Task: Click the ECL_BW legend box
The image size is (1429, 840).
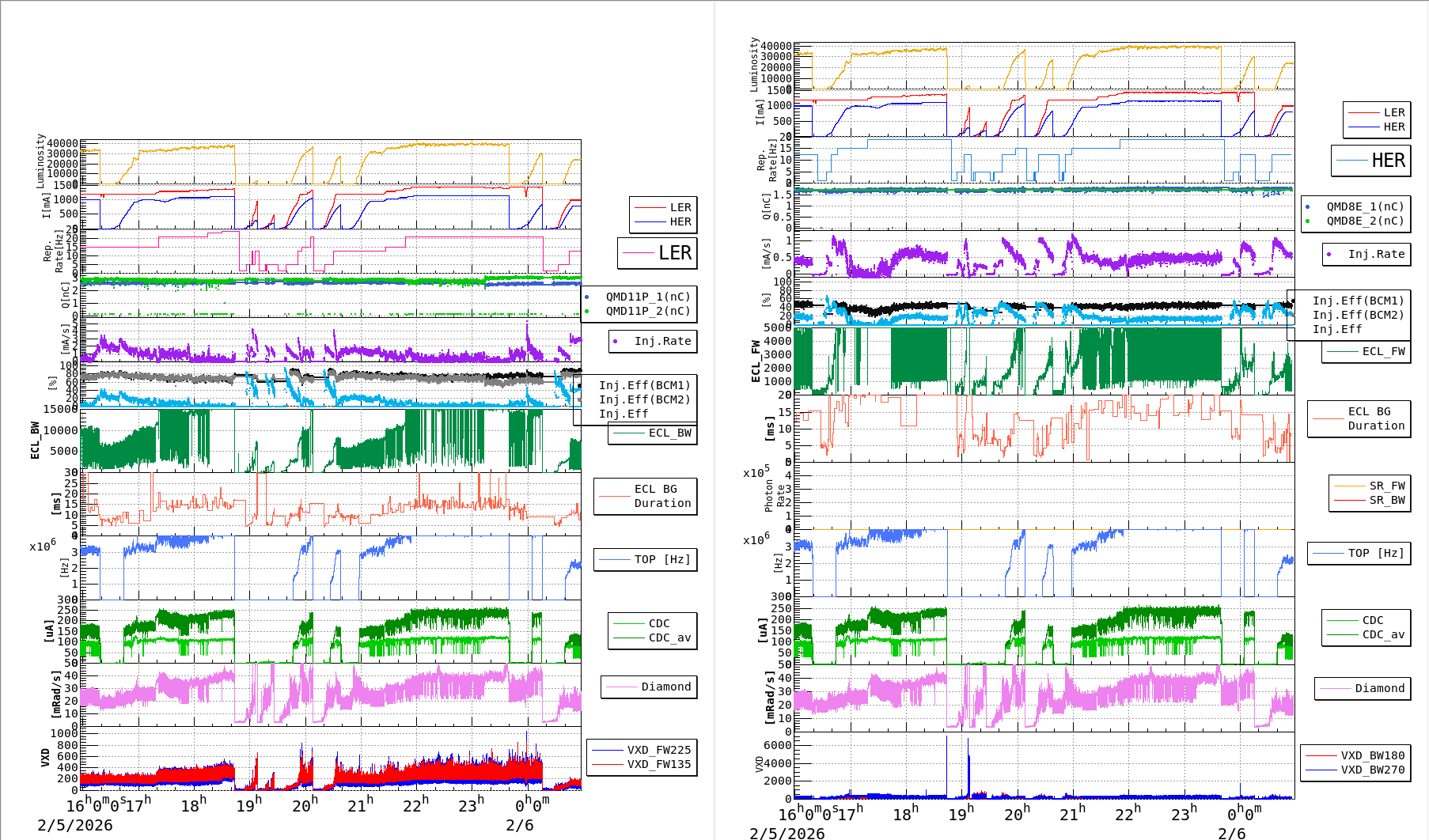Action: (653, 433)
